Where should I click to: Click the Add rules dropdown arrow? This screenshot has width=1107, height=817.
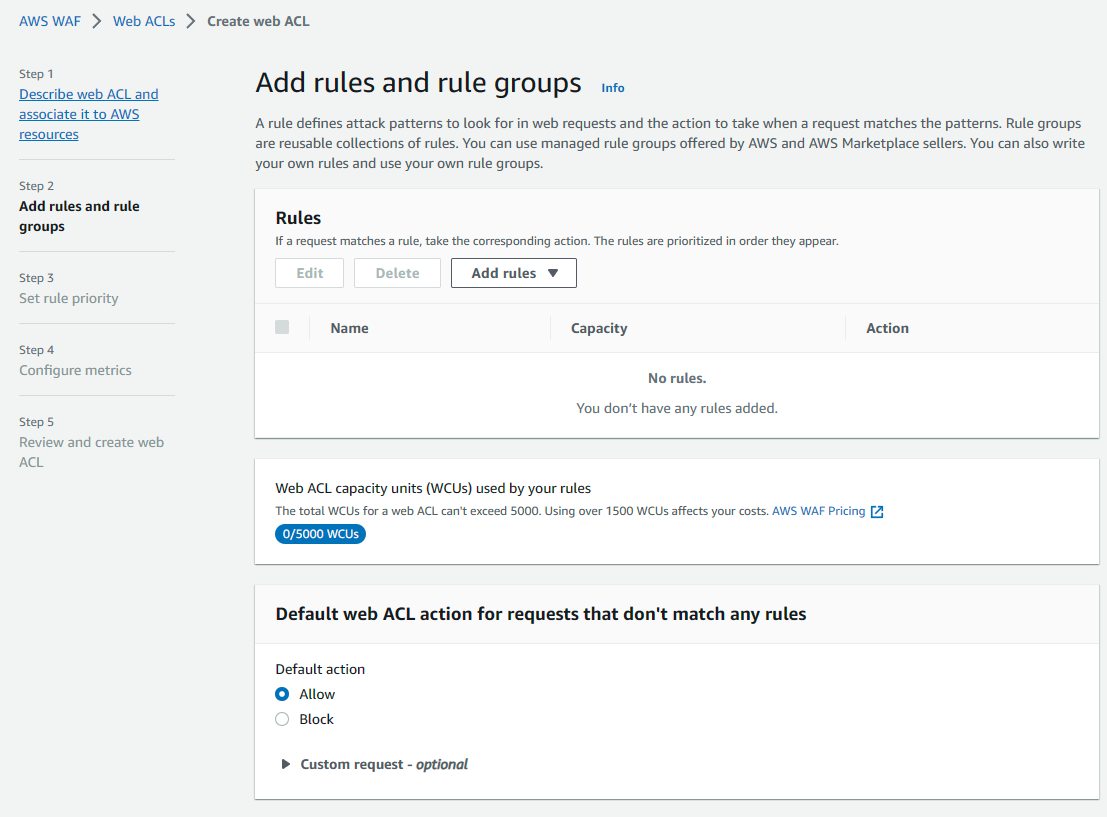(553, 273)
